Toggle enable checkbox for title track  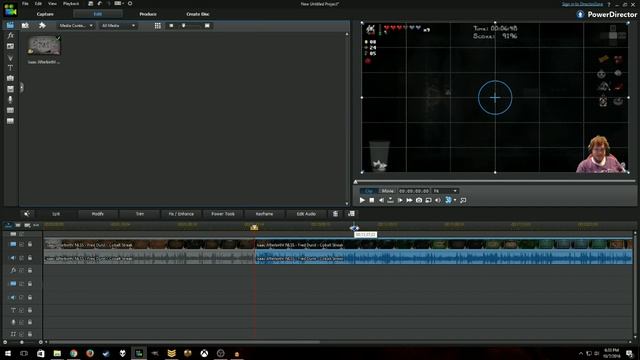(22, 310)
